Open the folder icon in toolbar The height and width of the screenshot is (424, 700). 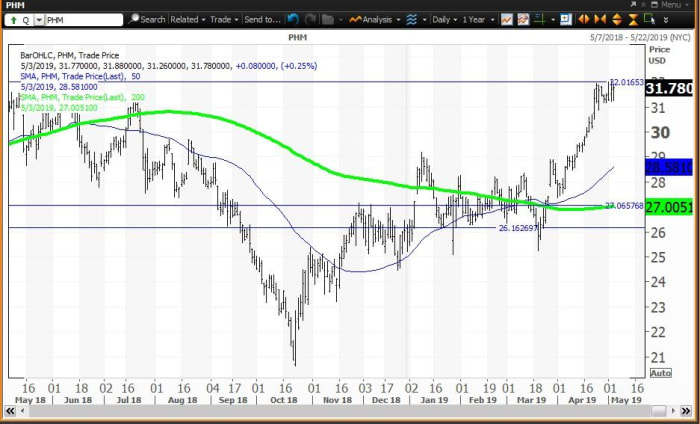[x=327, y=19]
